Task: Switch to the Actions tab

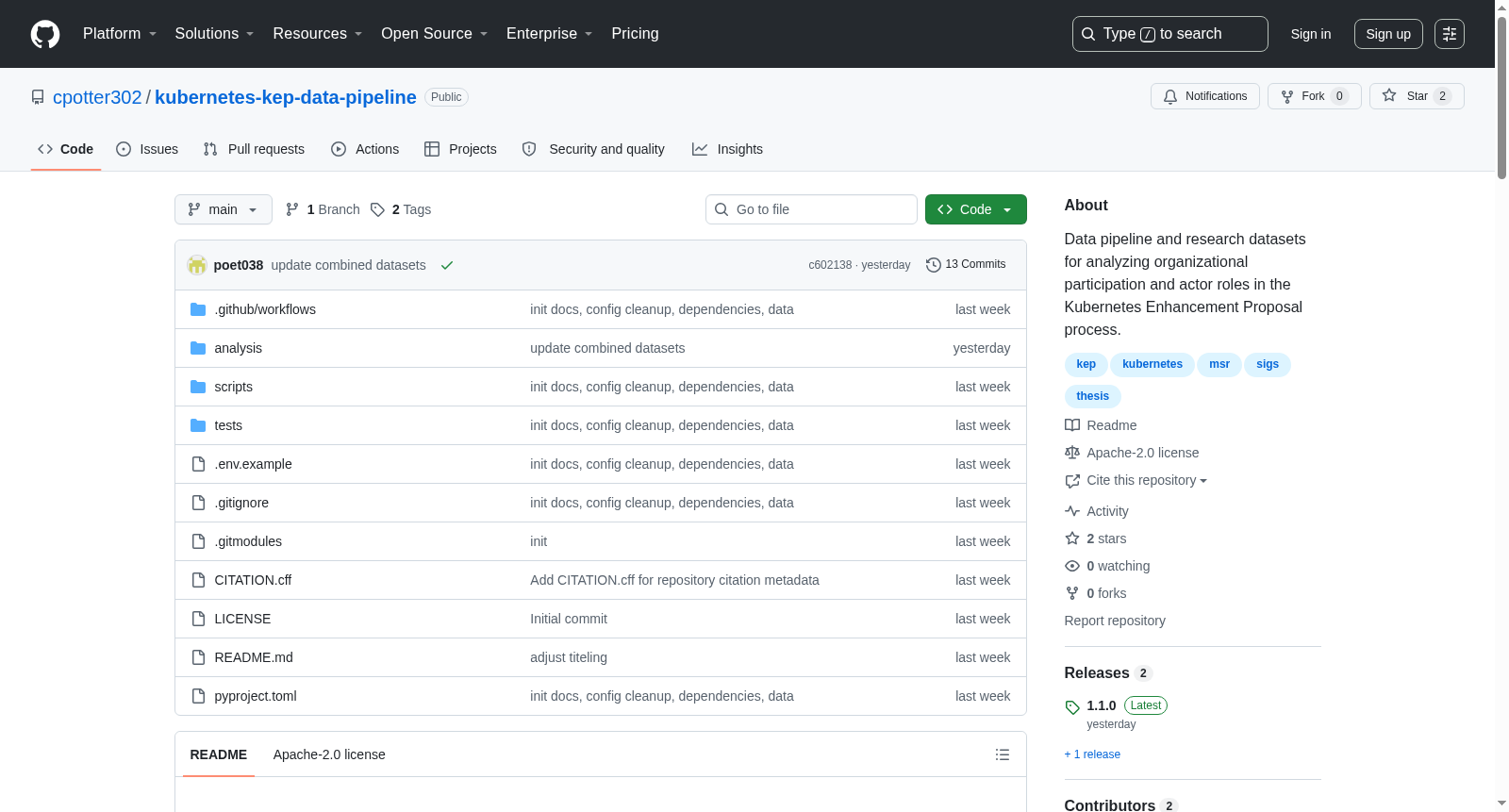Action: pyautogui.click(x=365, y=149)
